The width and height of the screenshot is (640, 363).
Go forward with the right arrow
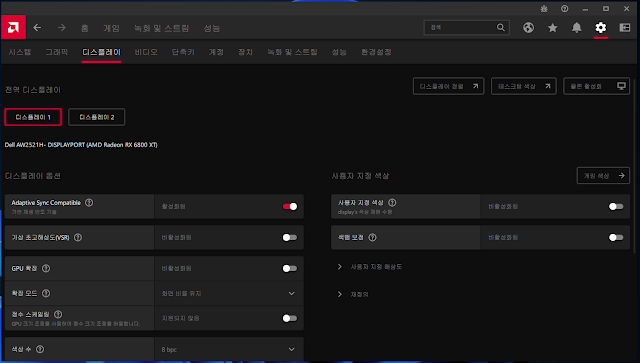(x=62, y=27)
